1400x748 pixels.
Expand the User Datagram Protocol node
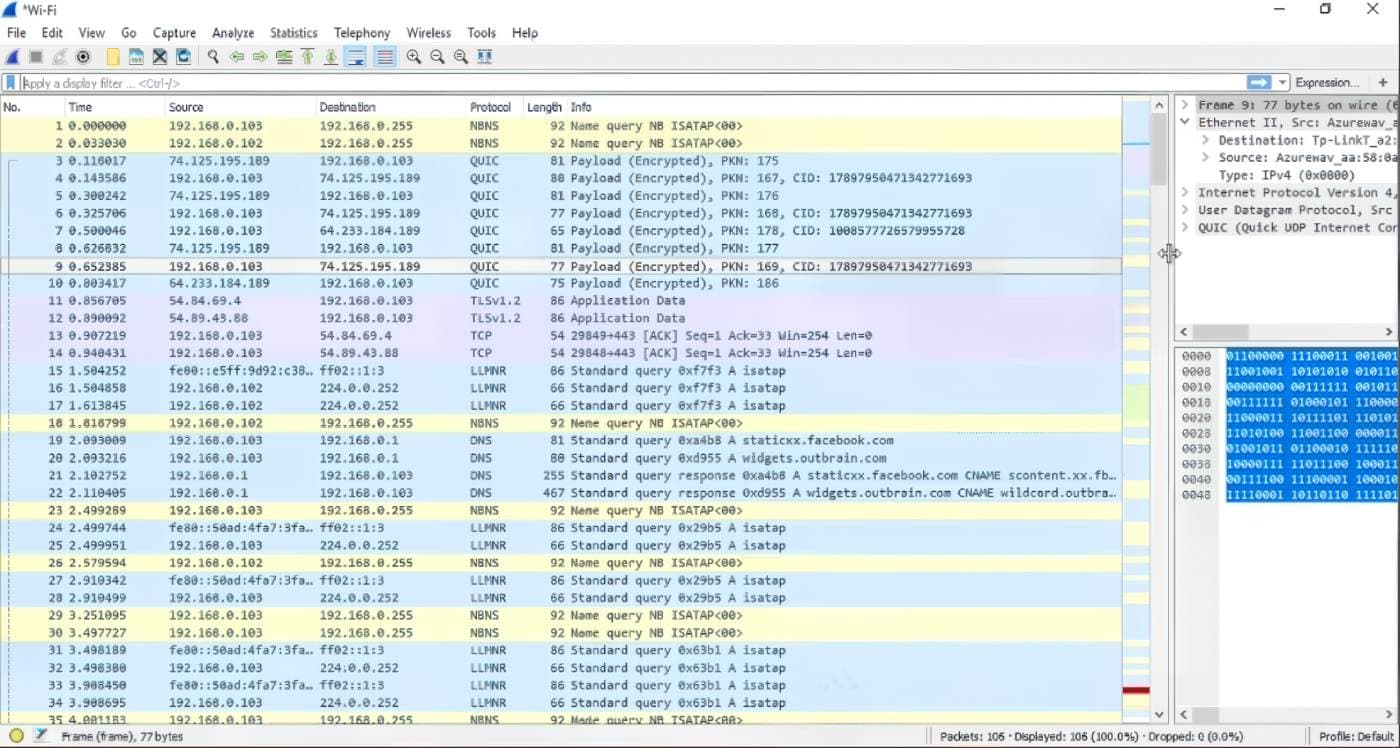[x=1185, y=210]
